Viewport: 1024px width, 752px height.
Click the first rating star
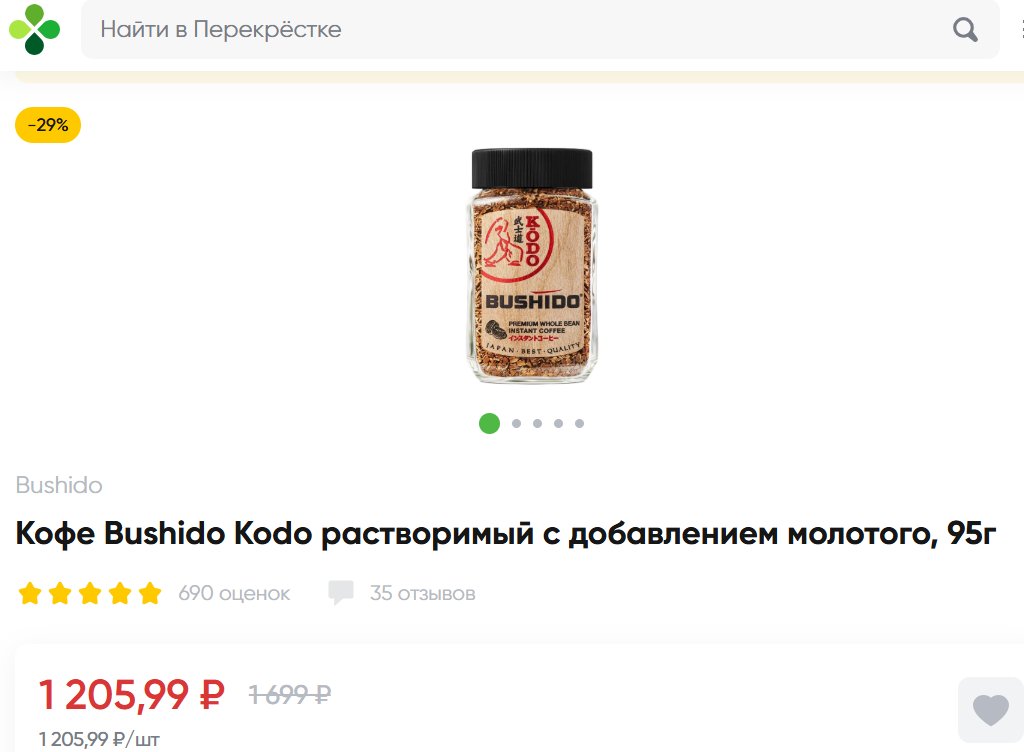[30, 593]
